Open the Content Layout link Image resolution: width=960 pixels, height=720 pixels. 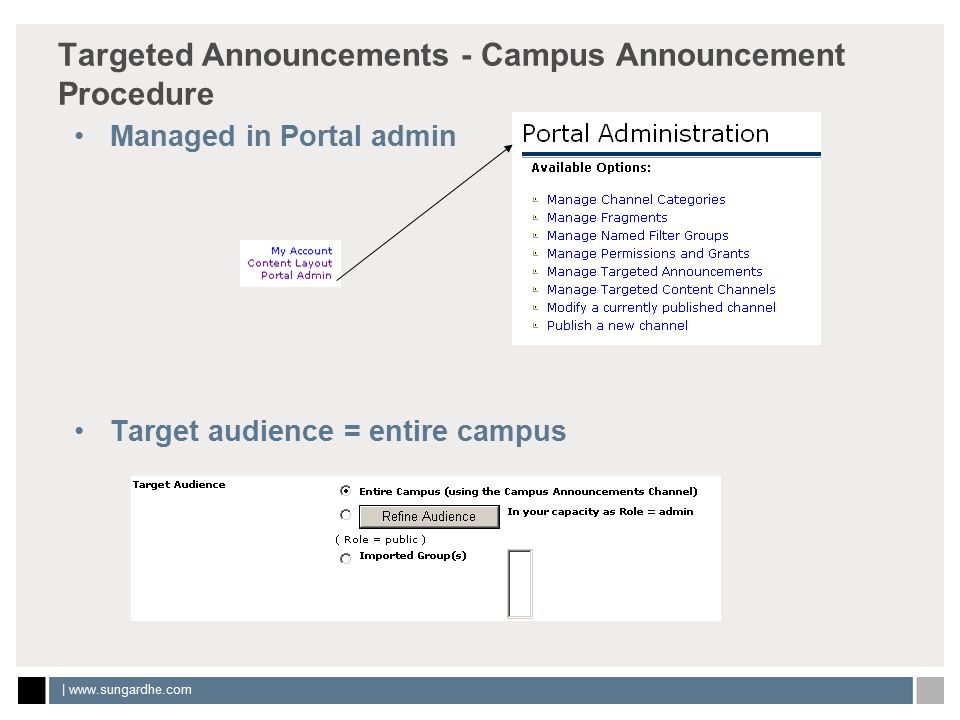[290, 263]
